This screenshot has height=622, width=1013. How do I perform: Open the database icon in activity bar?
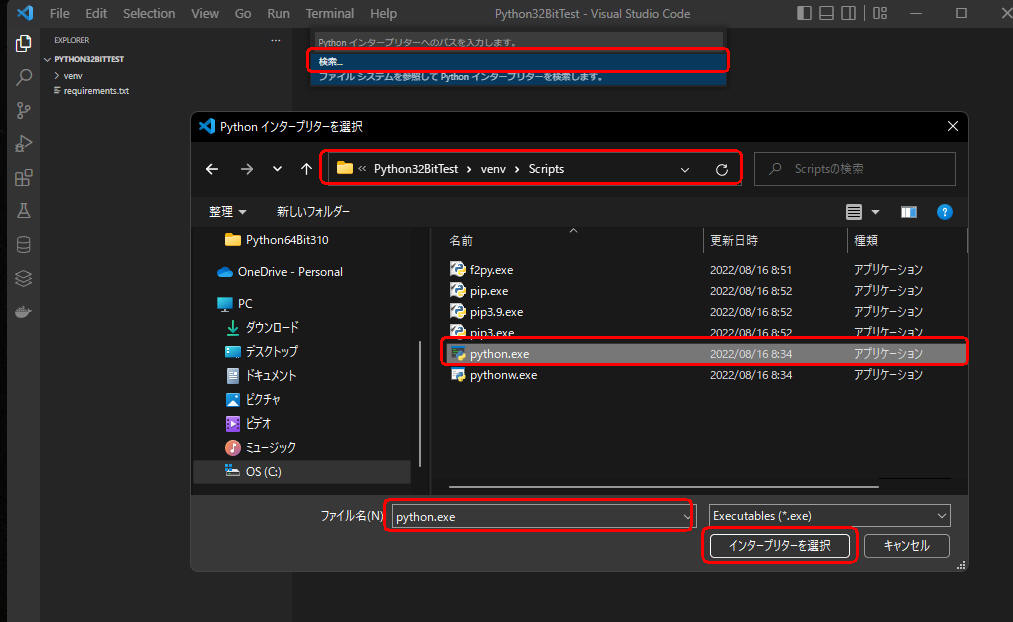point(23,245)
